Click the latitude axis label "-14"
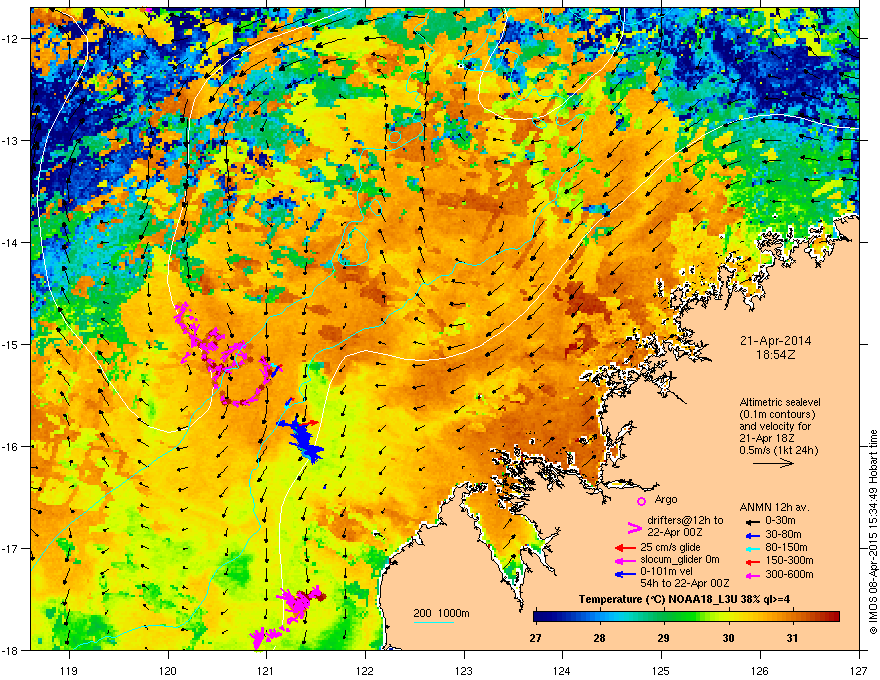The height and width of the screenshot is (680, 880). [11, 242]
